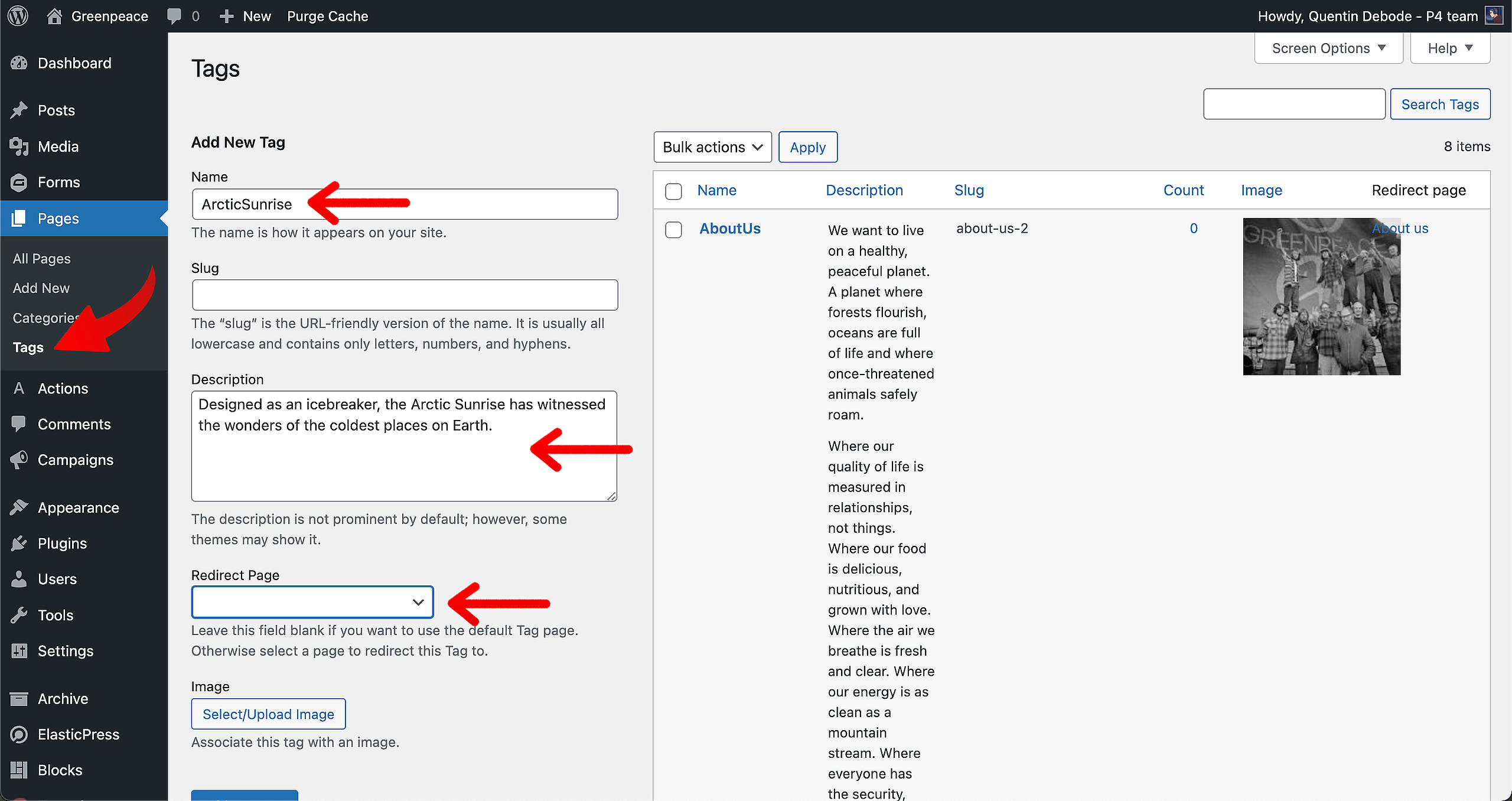Click the Campaigns megaphone icon

tap(19, 460)
